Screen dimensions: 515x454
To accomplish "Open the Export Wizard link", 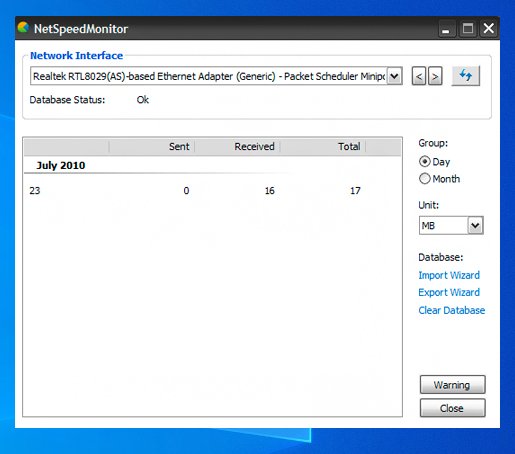I will click(x=449, y=292).
